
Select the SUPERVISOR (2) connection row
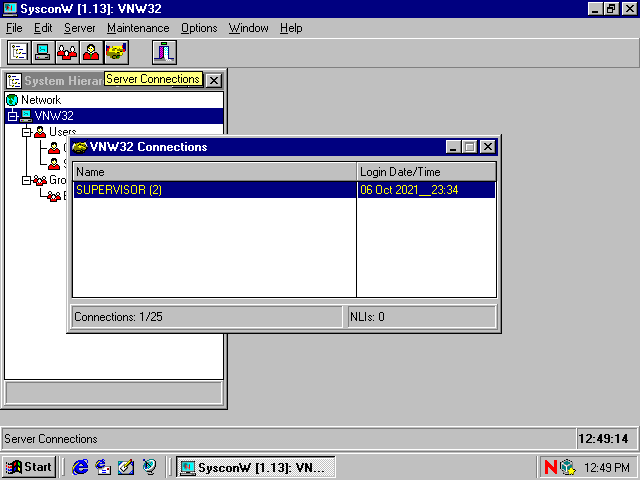215,190
